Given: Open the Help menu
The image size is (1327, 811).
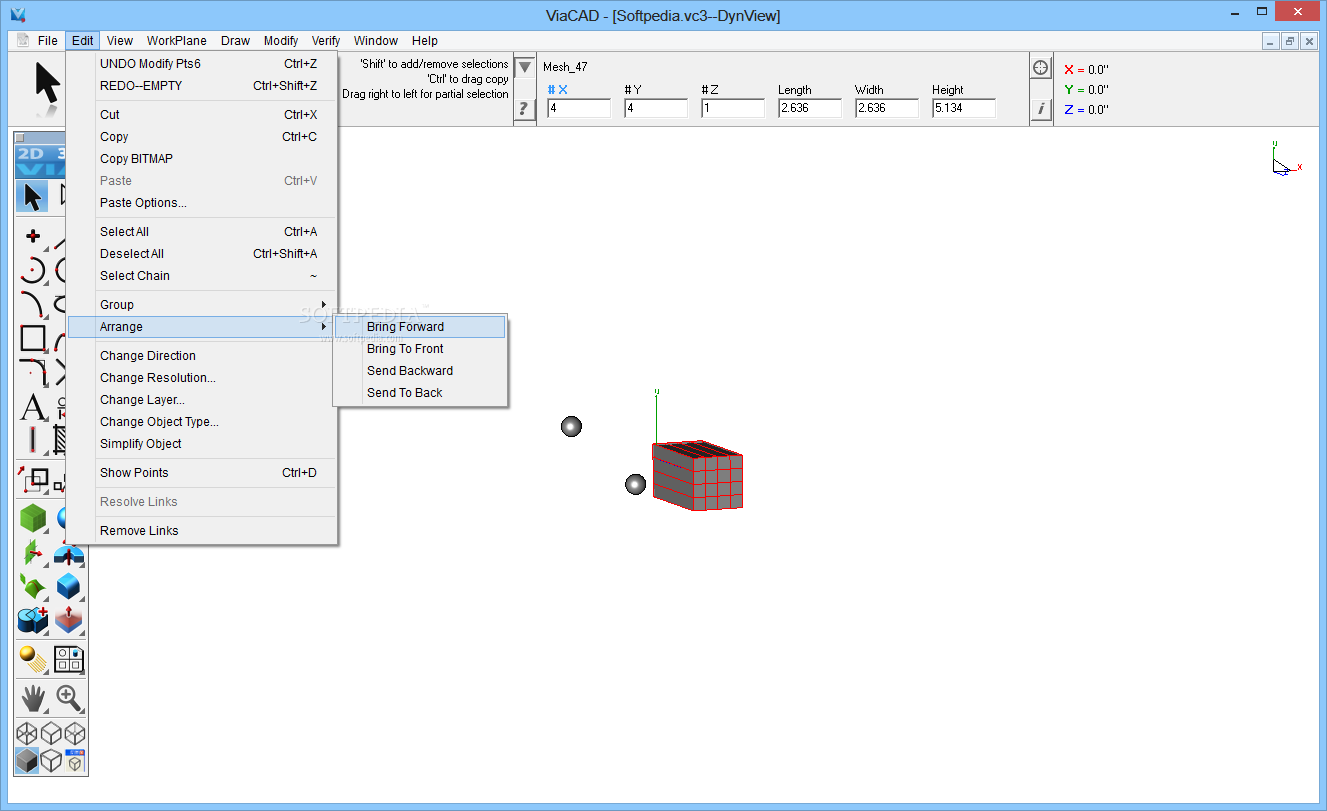Looking at the screenshot, I should tap(425, 41).
